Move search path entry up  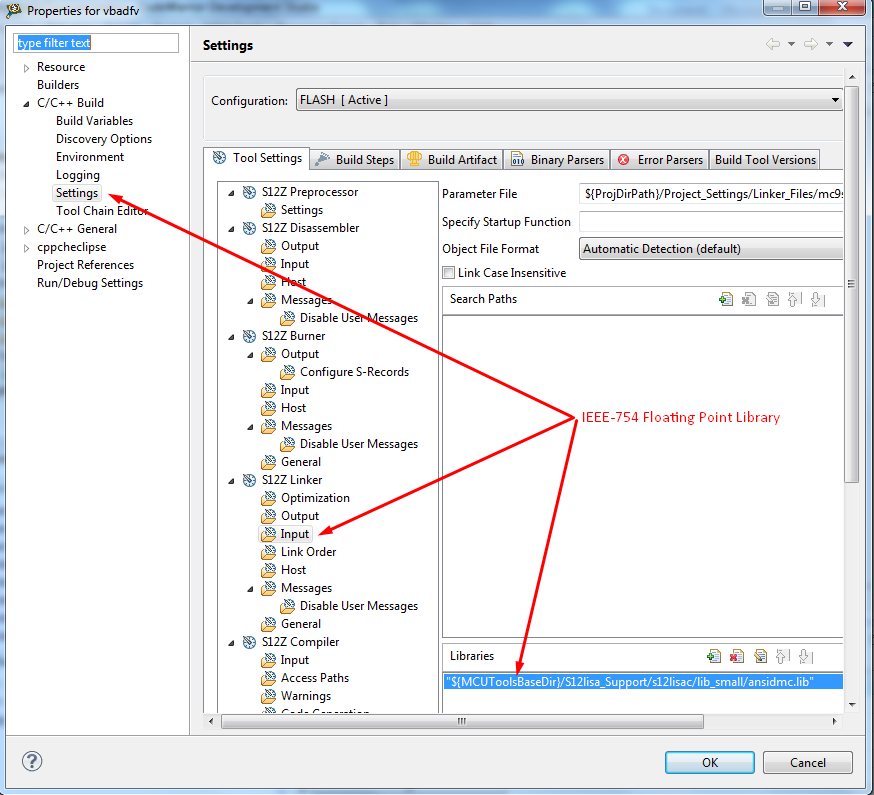(795, 299)
